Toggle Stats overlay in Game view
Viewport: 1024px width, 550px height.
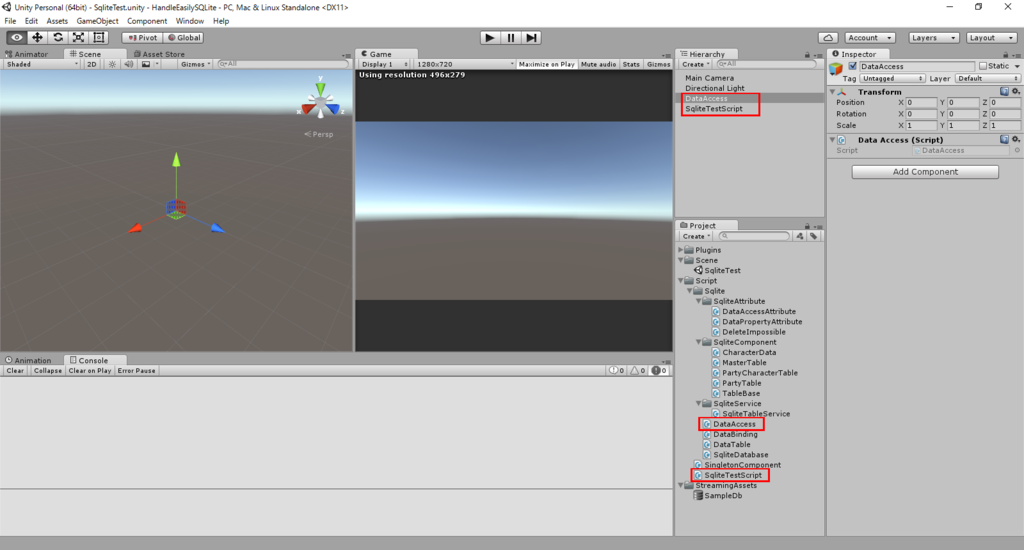(631, 64)
